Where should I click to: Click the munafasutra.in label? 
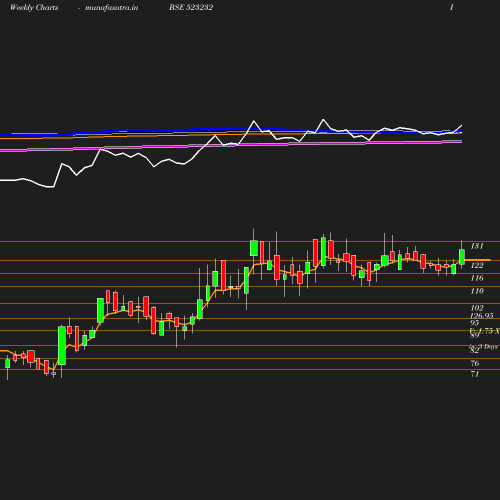[x=112, y=8]
